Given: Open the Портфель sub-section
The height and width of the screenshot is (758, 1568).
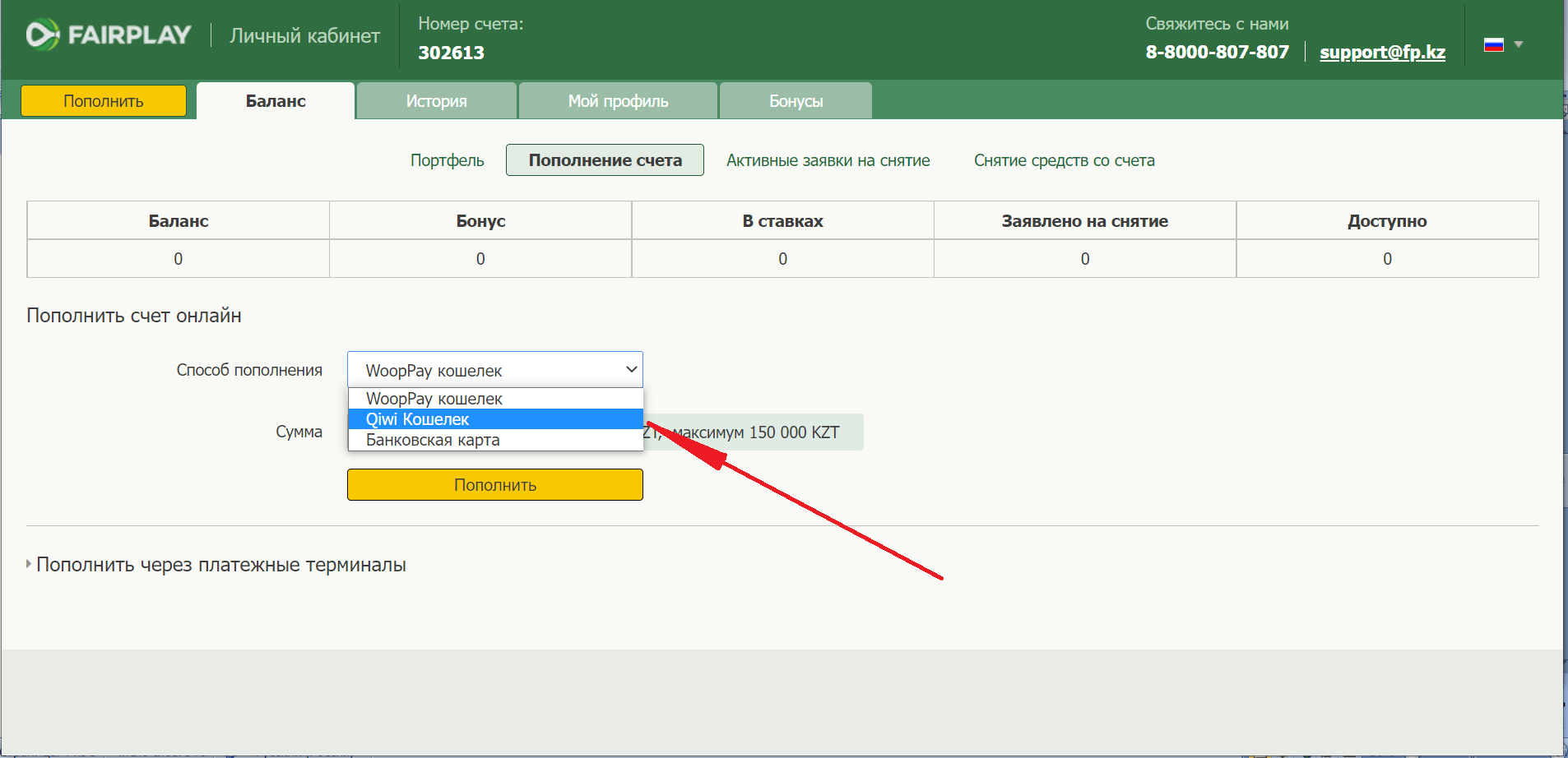Looking at the screenshot, I should pyautogui.click(x=448, y=160).
